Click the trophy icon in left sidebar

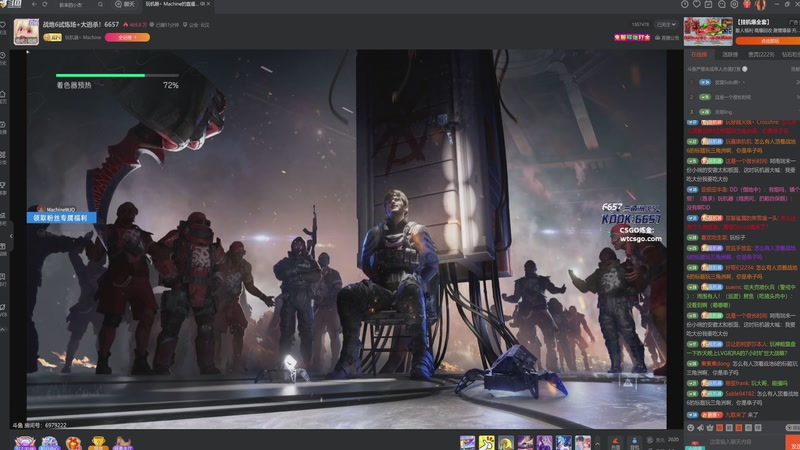click(x=3, y=186)
